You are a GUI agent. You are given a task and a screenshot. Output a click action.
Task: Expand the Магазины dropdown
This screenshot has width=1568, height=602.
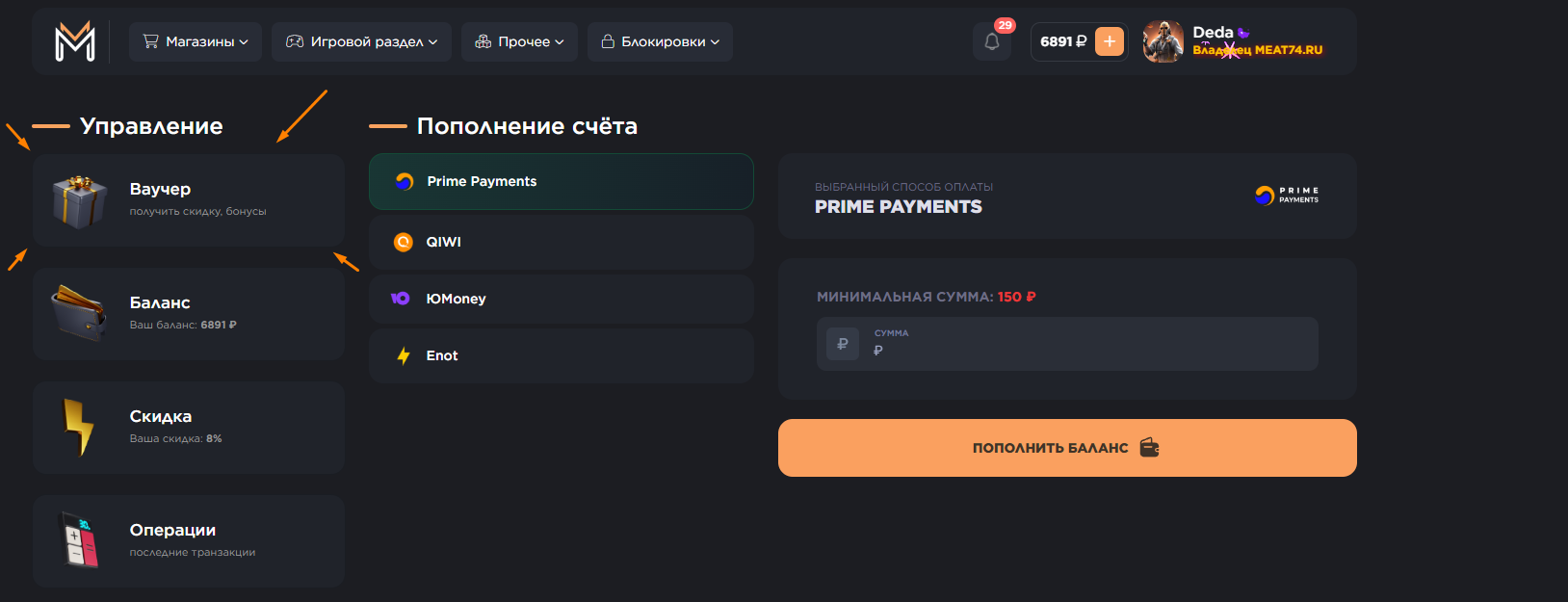(196, 41)
